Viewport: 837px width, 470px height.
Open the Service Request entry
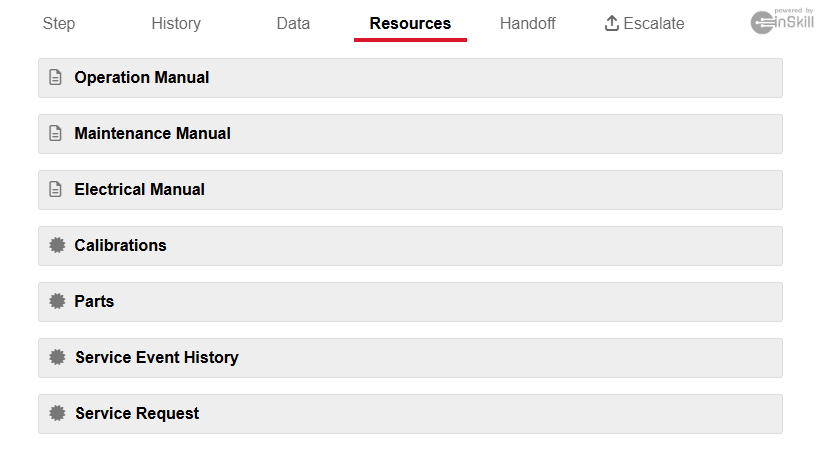pyautogui.click(x=410, y=414)
